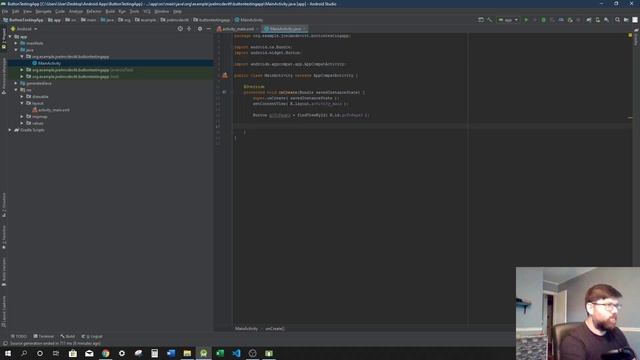Open Project panel settings gear
The image size is (640, 360).
click(x=200, y=29)
